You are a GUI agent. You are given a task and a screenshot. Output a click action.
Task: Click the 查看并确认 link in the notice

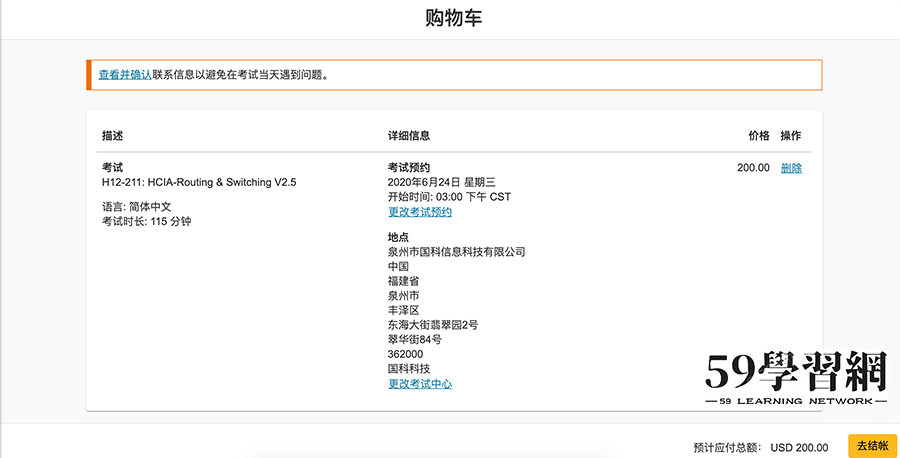pyautogui.click(x=125, y=74)
